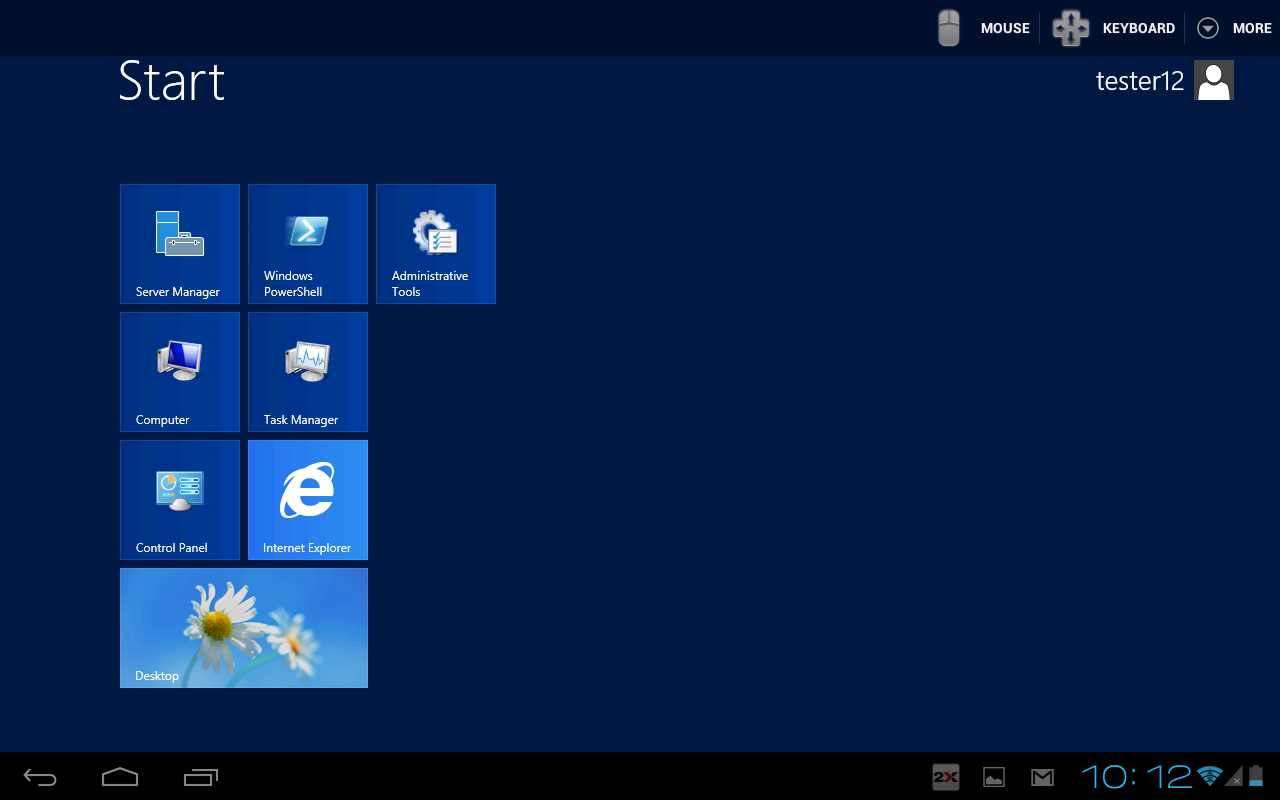Image resolution: width=1280 pixels, height=800 pixels.
Task: Show the 2X client session indicator
Action: (x=944, y=776)
